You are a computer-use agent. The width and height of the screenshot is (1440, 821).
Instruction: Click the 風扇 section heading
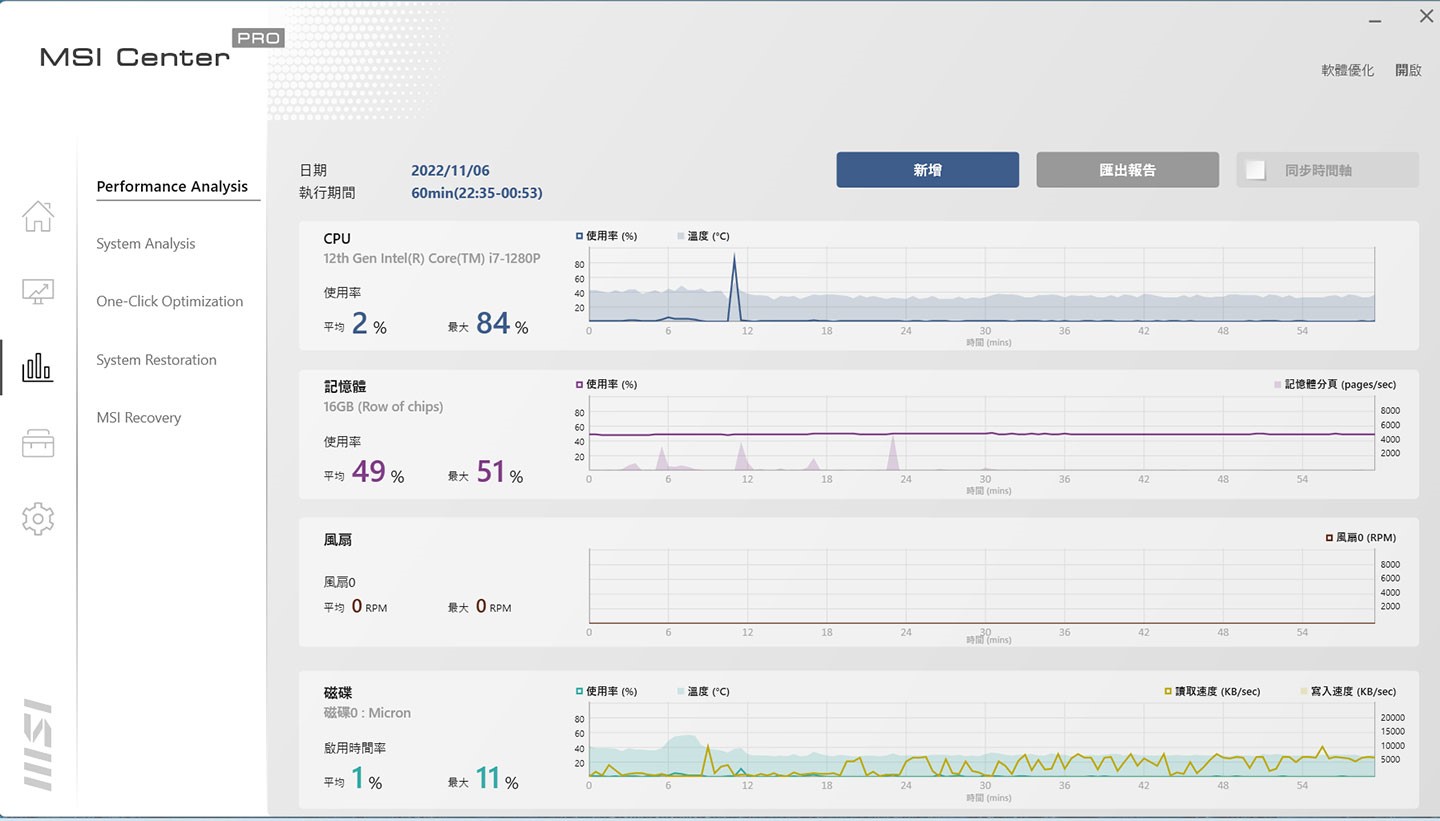click(338, 540)
